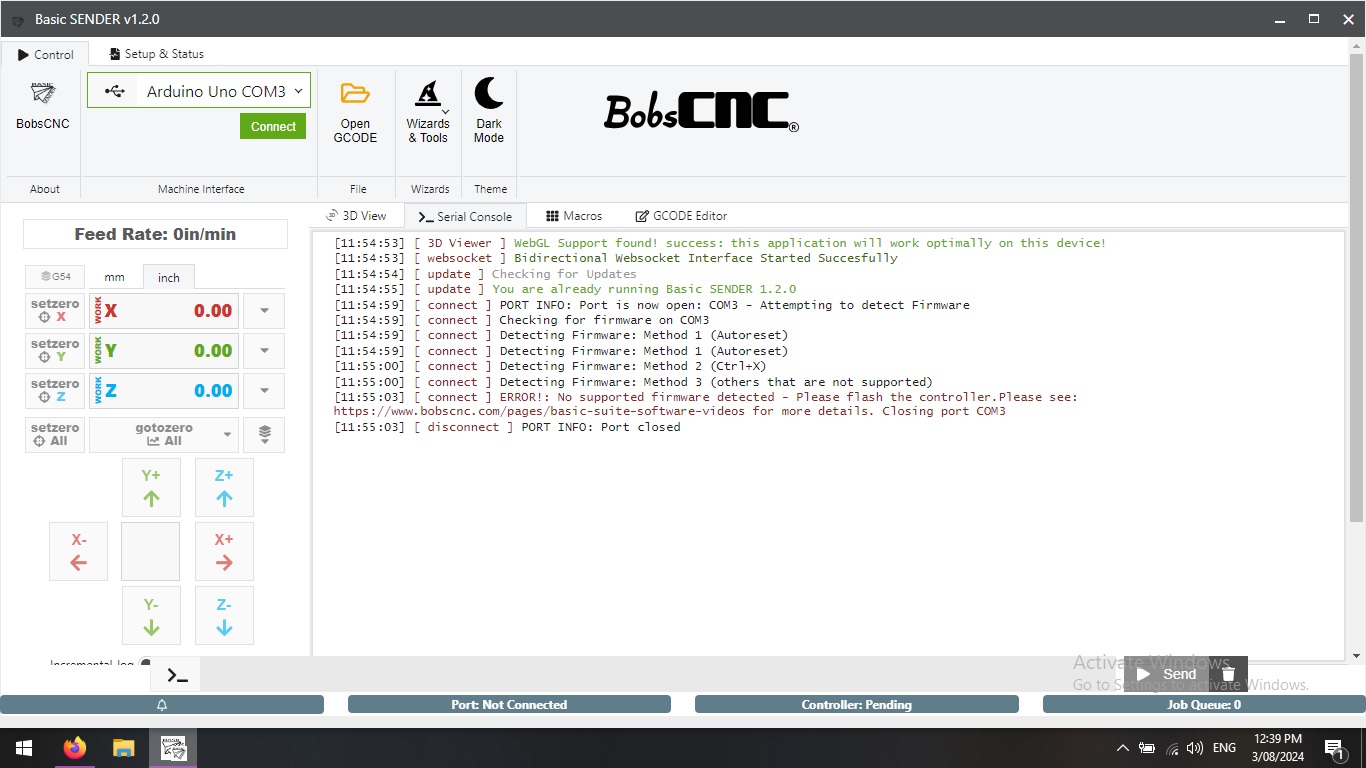This screenshot has width=1366, height=768.
Task: Select inch units toggle
Action: 169,277
